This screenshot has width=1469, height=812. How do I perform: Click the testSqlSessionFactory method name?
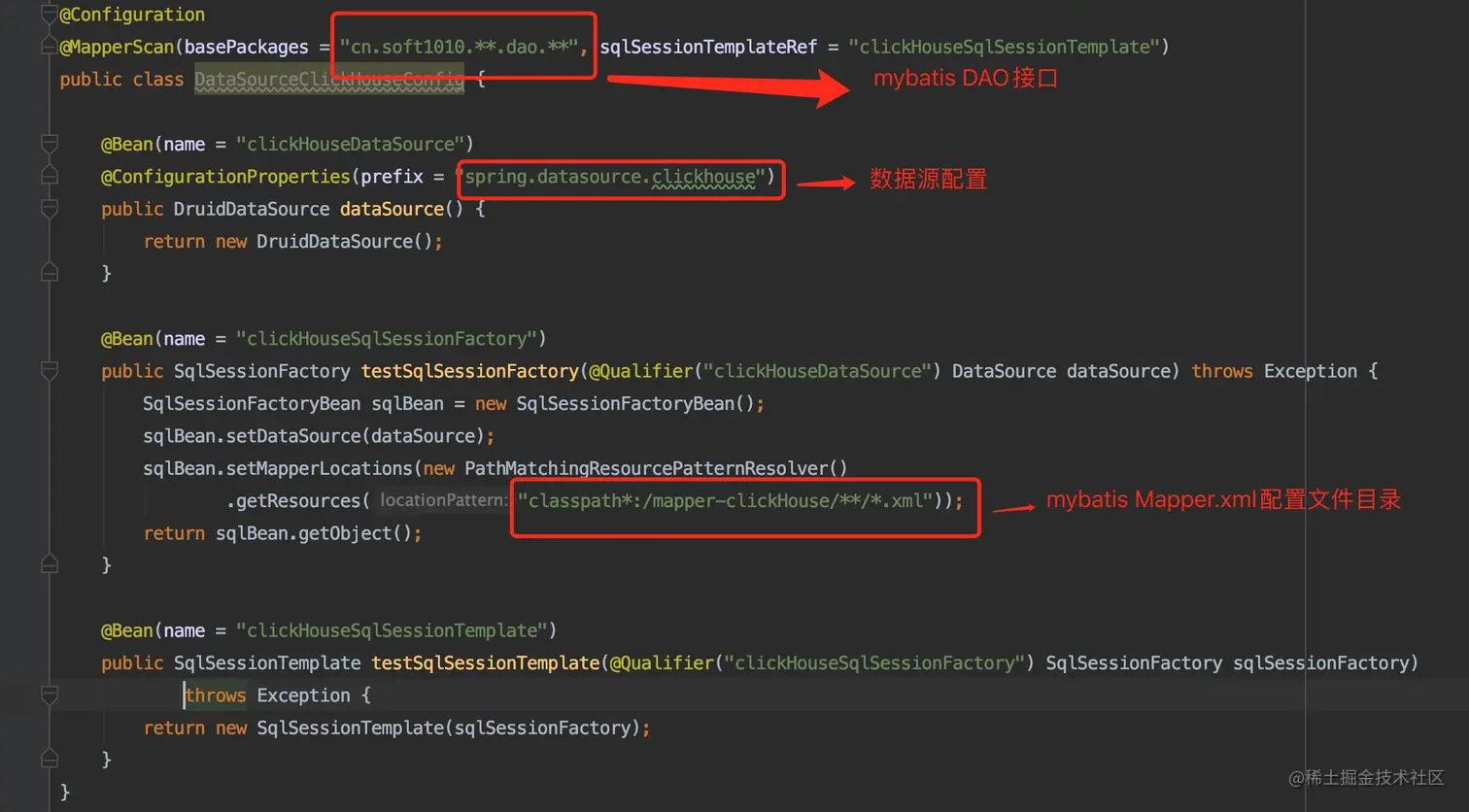tap(470, 371)
